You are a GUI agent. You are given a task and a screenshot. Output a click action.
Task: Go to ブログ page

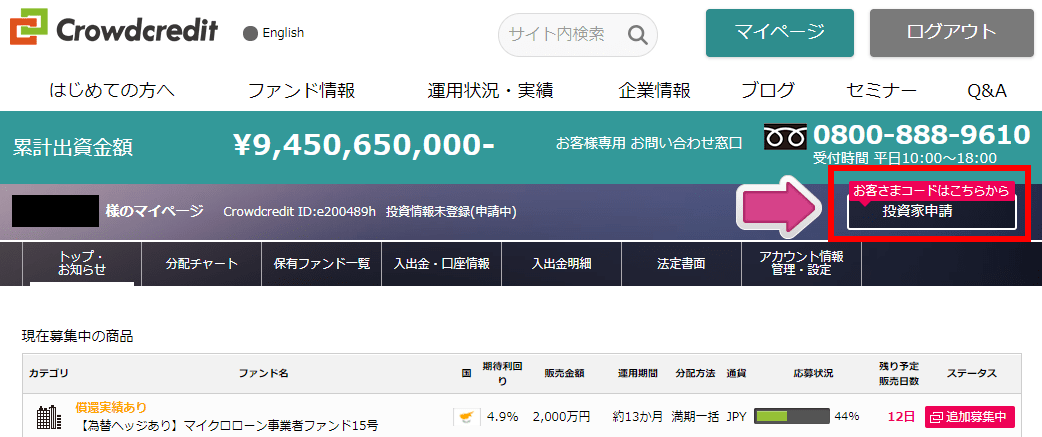click(768, 90)
